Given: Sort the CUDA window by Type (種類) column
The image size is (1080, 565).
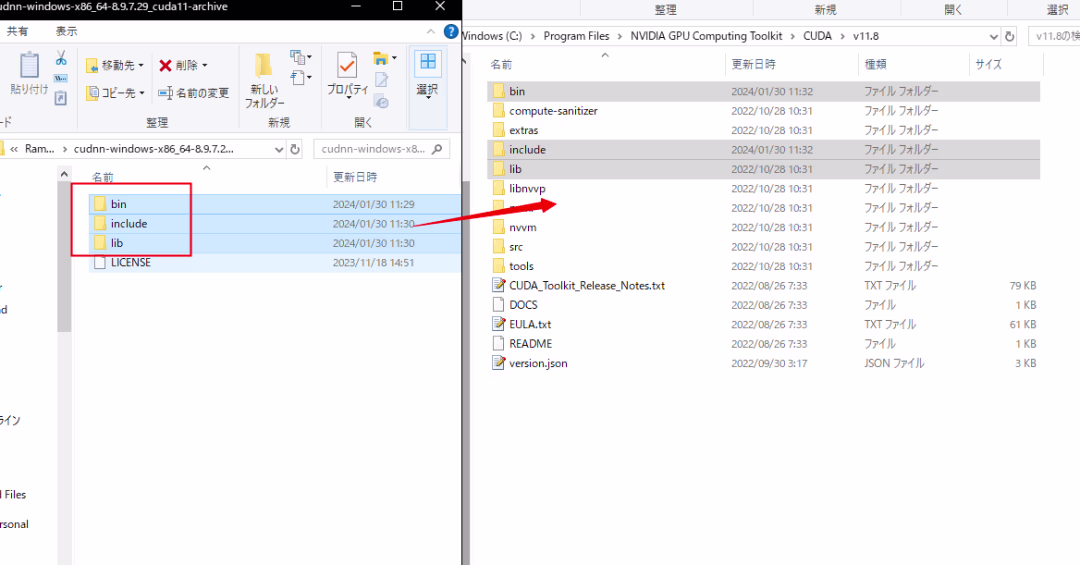Looking at the screenshot, I should click(x=875, y=64).
